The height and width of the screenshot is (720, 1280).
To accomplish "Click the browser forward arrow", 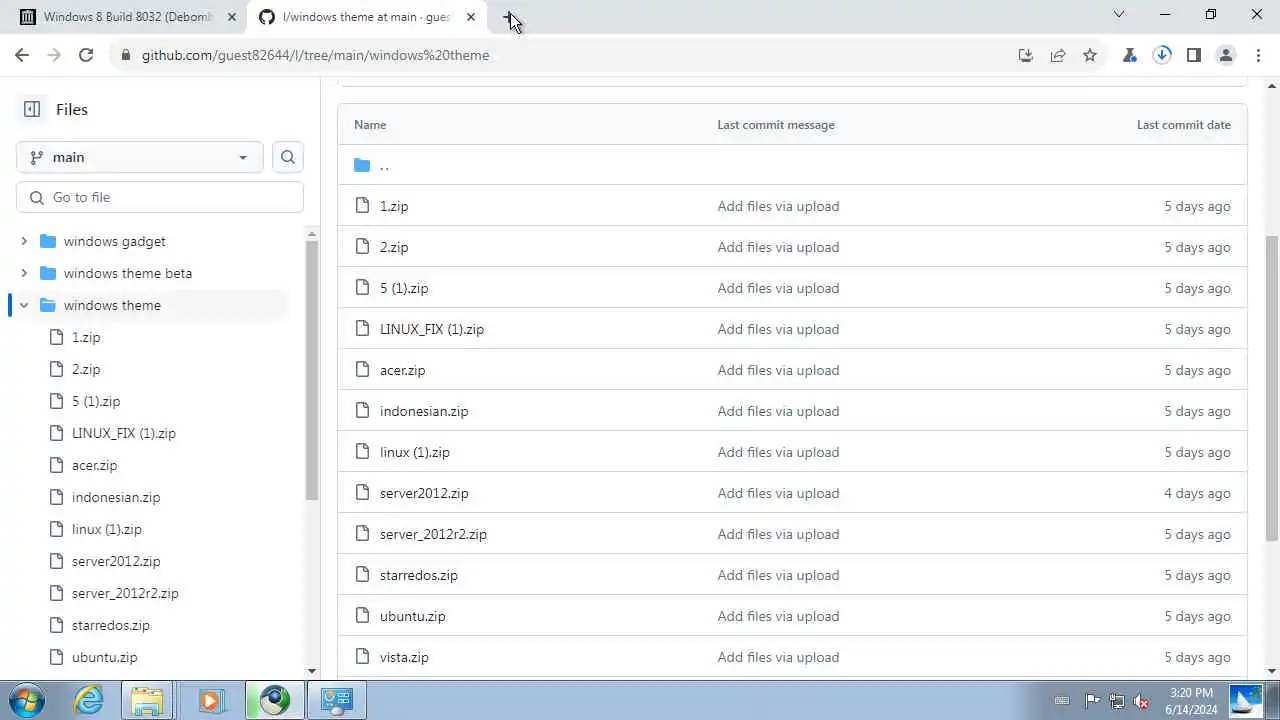I will coord(54,55).
